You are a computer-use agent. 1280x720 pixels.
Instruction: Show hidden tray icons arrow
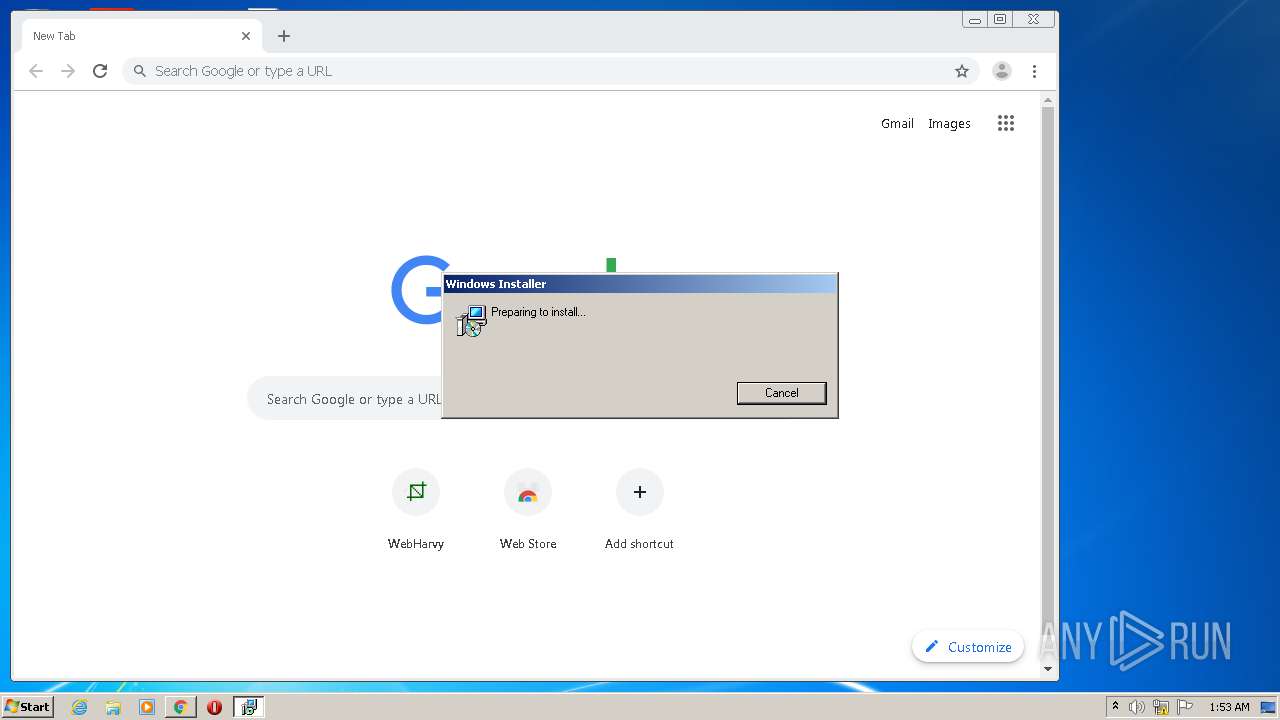[1115, 707]
